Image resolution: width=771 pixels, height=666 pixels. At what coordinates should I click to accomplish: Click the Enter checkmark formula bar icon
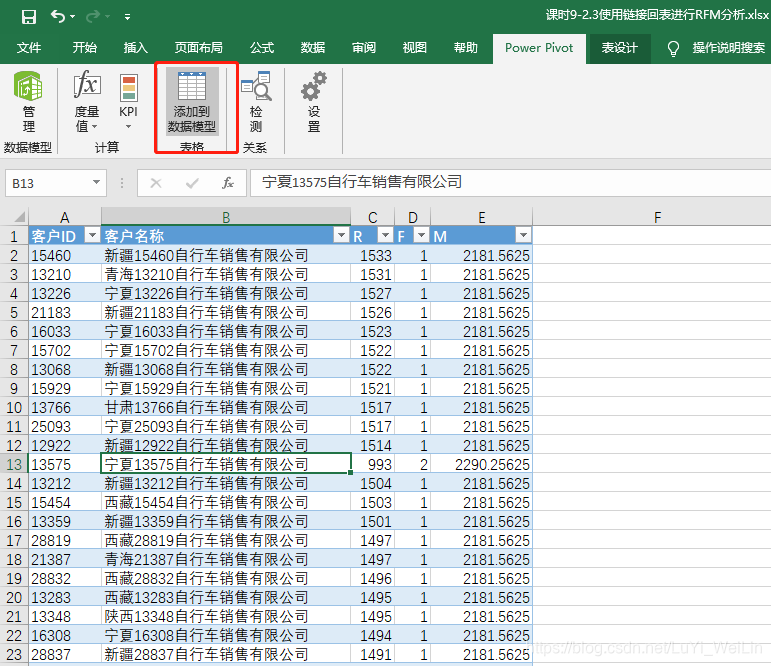192,183
